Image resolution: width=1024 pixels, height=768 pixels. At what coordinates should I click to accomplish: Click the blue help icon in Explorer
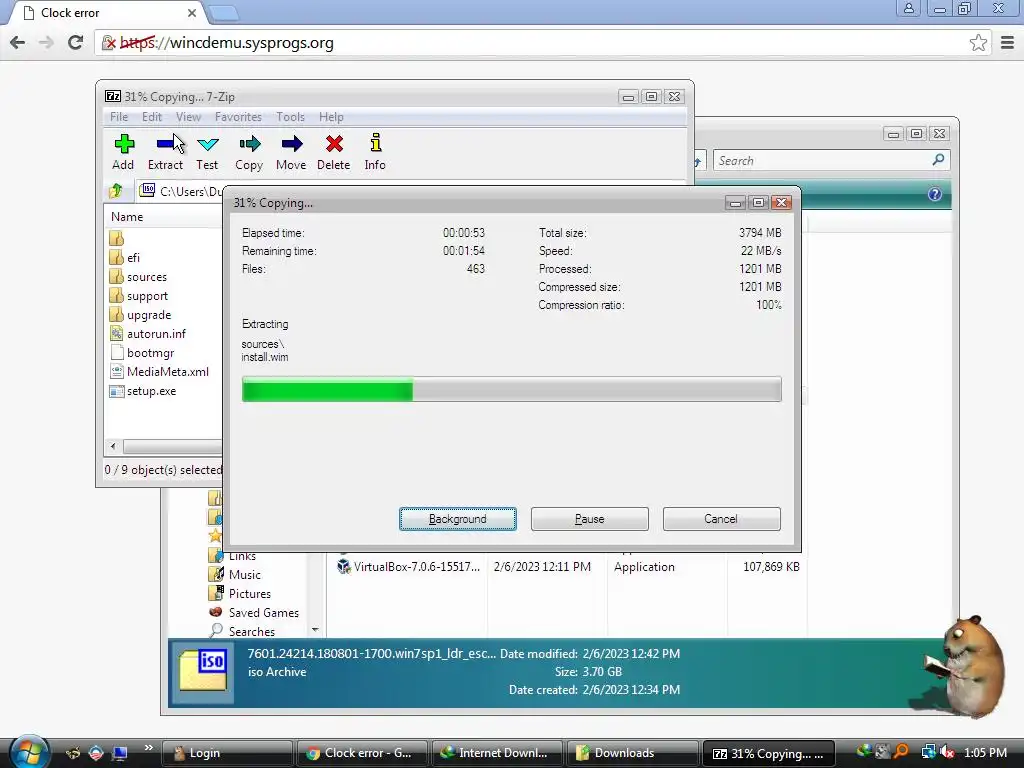[x=935, y=194]
